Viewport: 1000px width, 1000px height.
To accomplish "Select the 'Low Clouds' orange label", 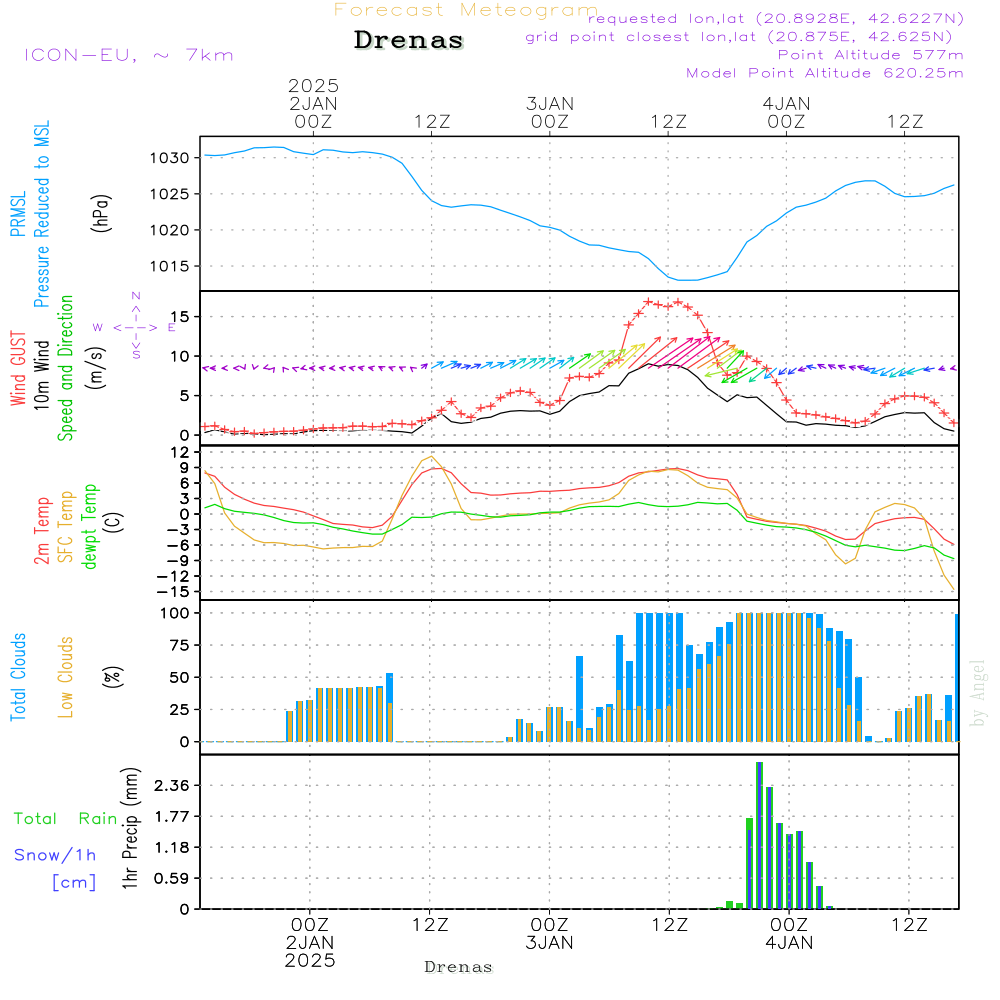I will (x=66, y=677).
